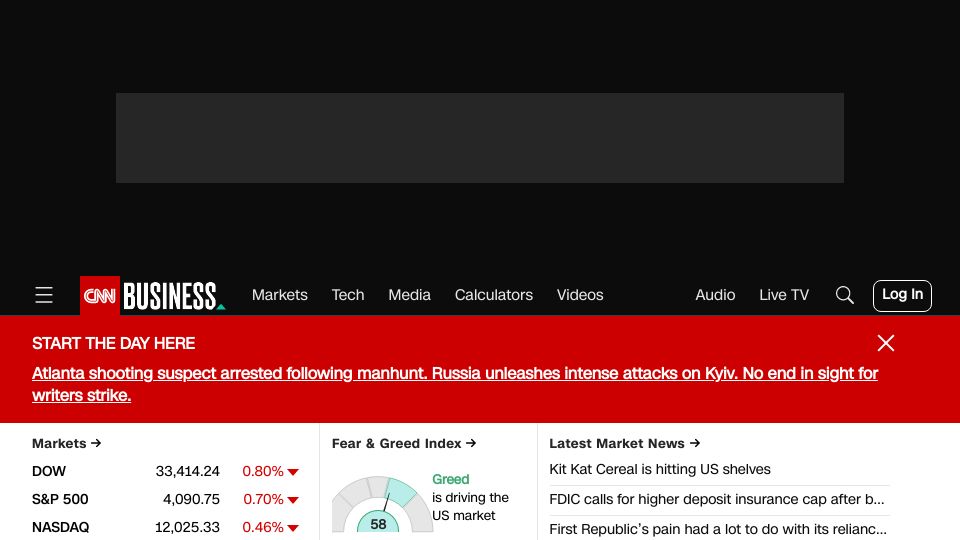Viewport: 960px width, 540px height.
Task: Open First Republic's pain story
Action: pos(718,530)
